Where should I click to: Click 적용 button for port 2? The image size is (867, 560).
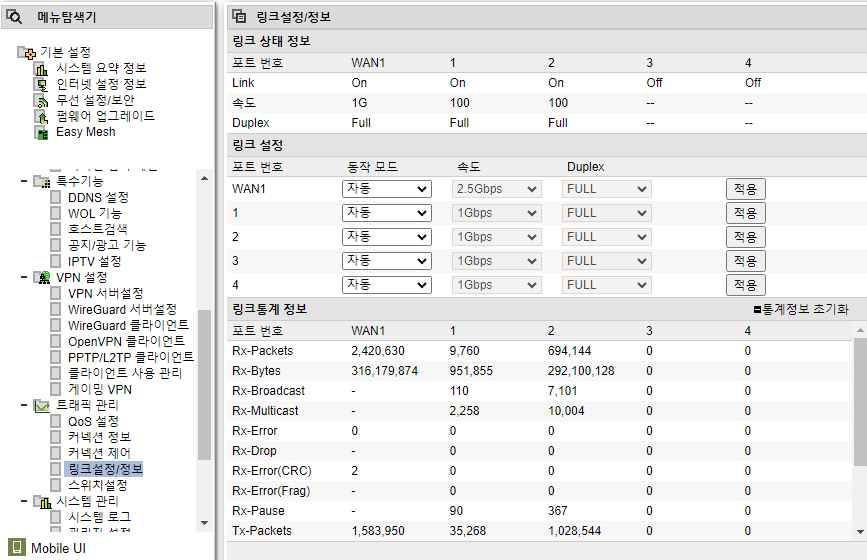[x=745, y=237]
